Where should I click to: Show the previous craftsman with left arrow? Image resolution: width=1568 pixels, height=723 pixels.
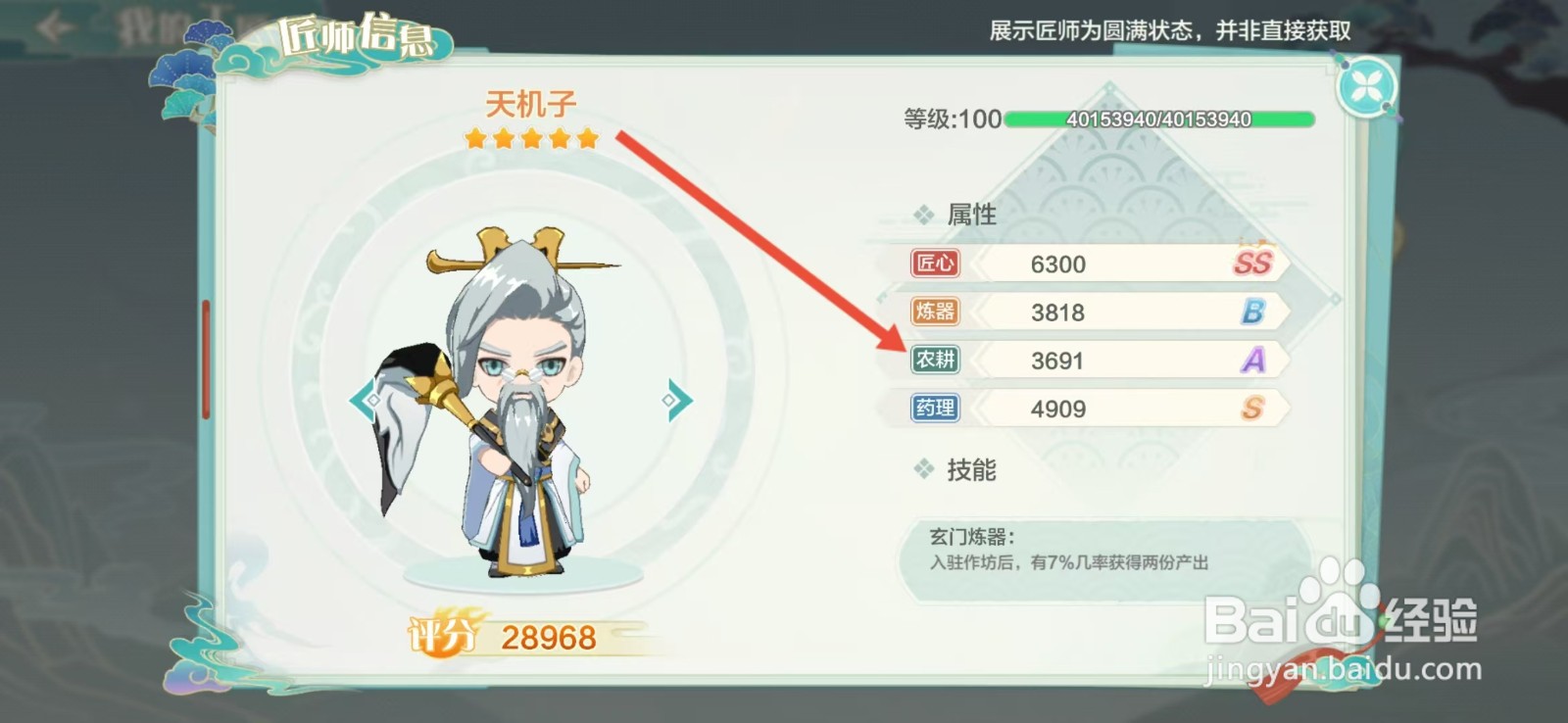(367, 400)
